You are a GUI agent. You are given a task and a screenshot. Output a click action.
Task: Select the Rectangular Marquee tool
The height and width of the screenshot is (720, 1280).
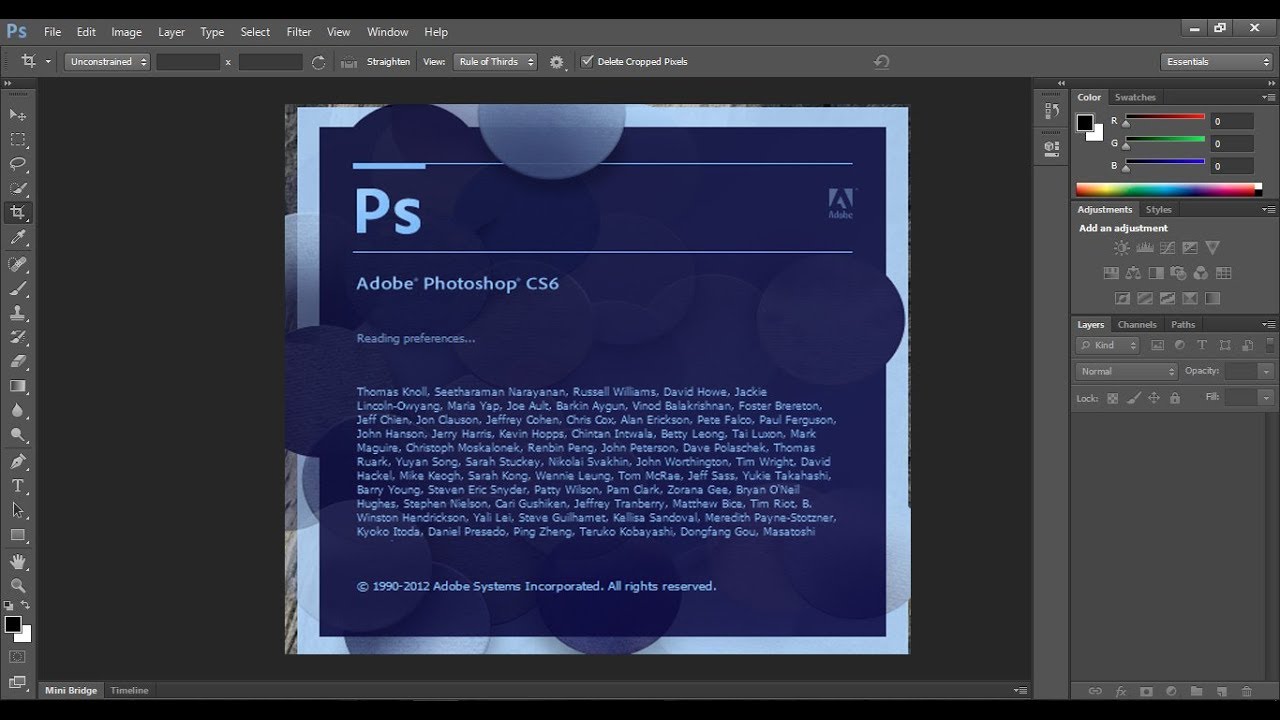click(18, 140)
